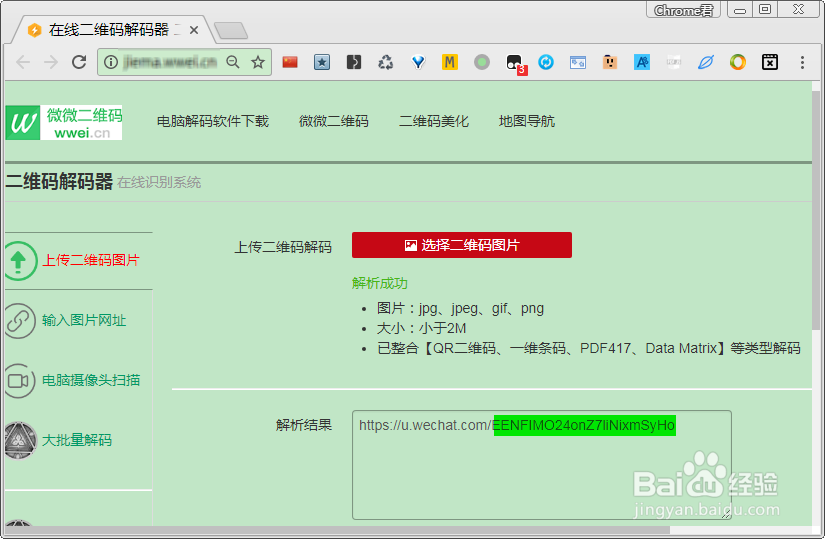Click the wwei.cn site logo

64,122
